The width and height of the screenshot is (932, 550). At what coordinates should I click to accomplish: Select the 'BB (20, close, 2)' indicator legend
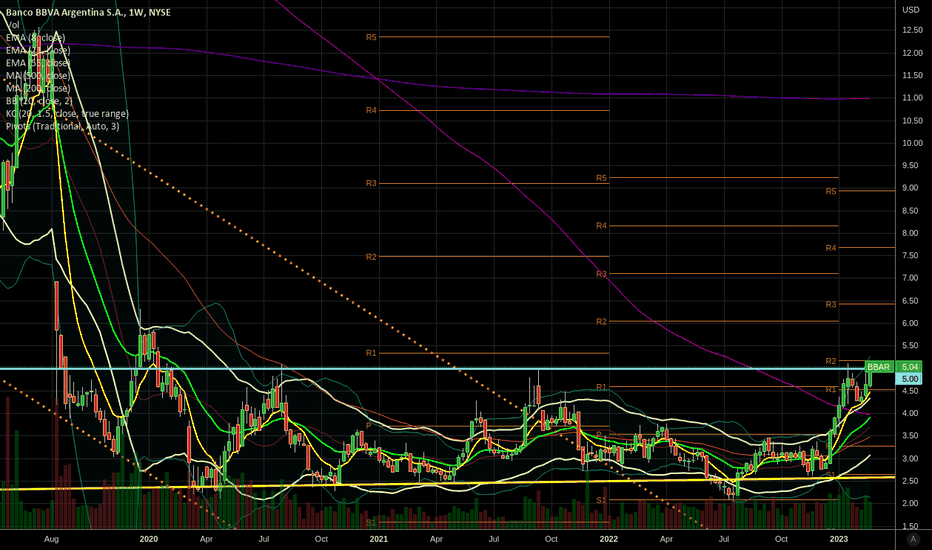pos(39,101)
